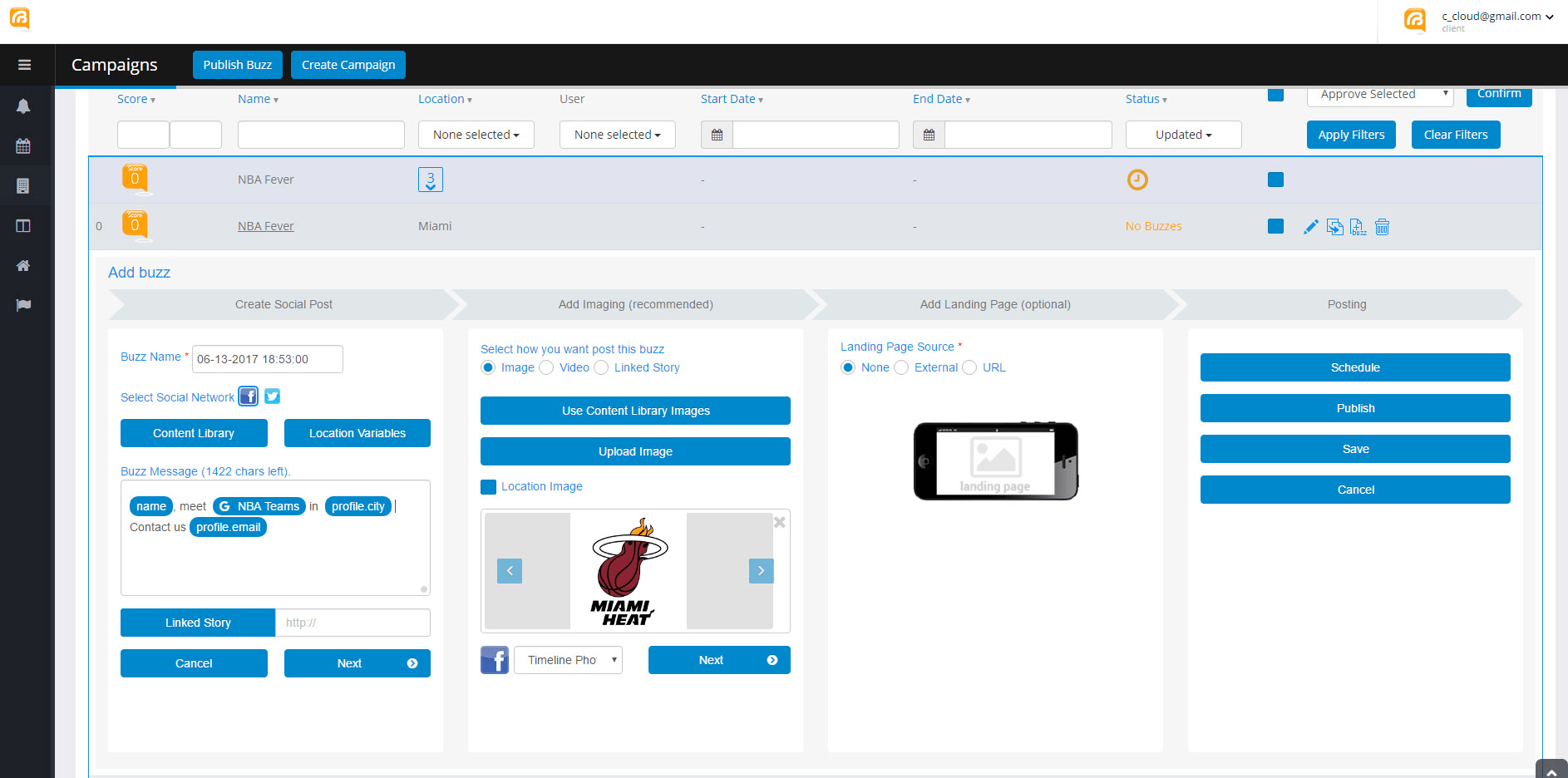Screen dimensions: 1568x778
Task: Click Use Content Library Images
Action: click(635, 411)
